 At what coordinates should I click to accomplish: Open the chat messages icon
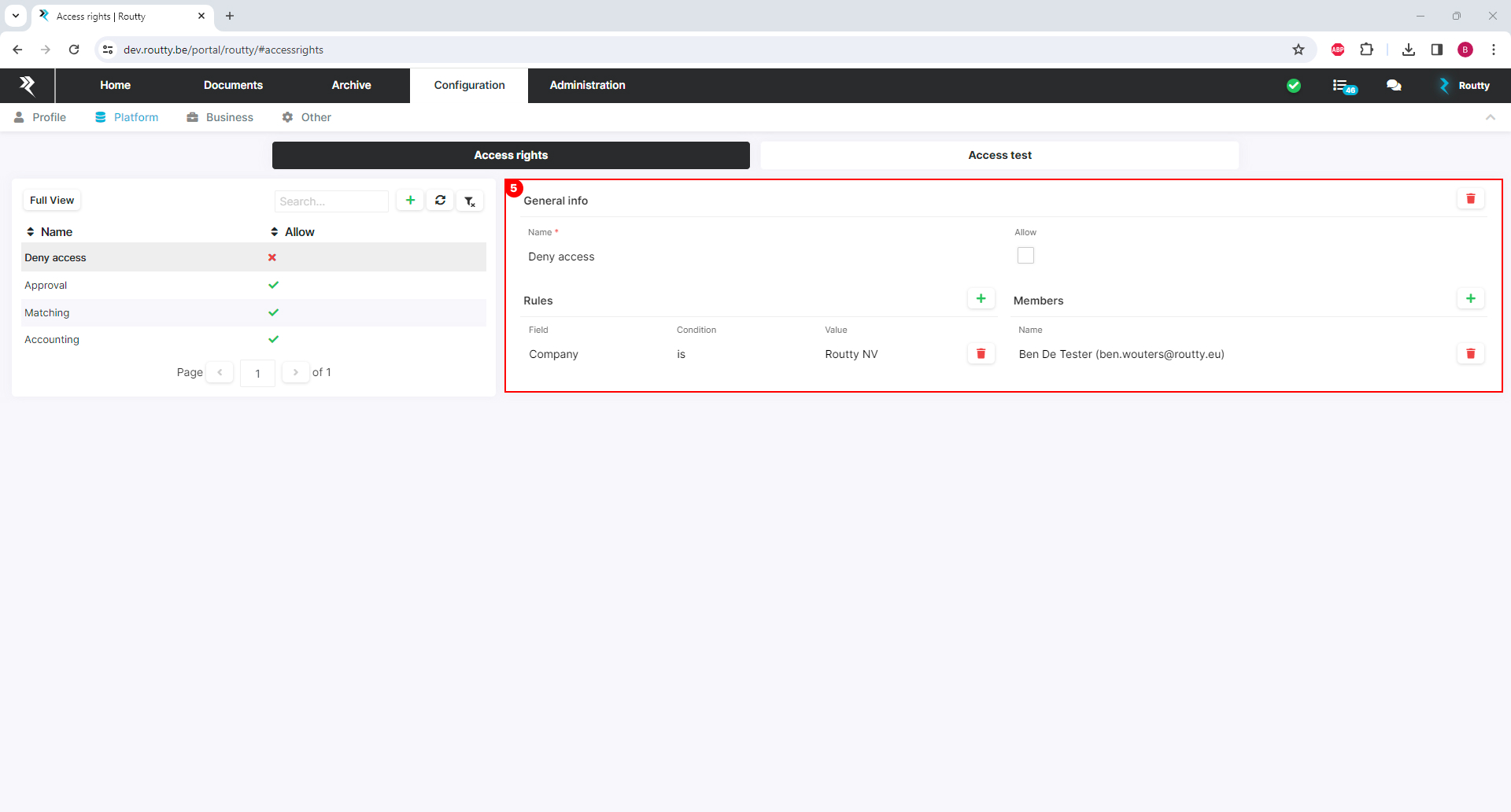[x=1394, y=86]
